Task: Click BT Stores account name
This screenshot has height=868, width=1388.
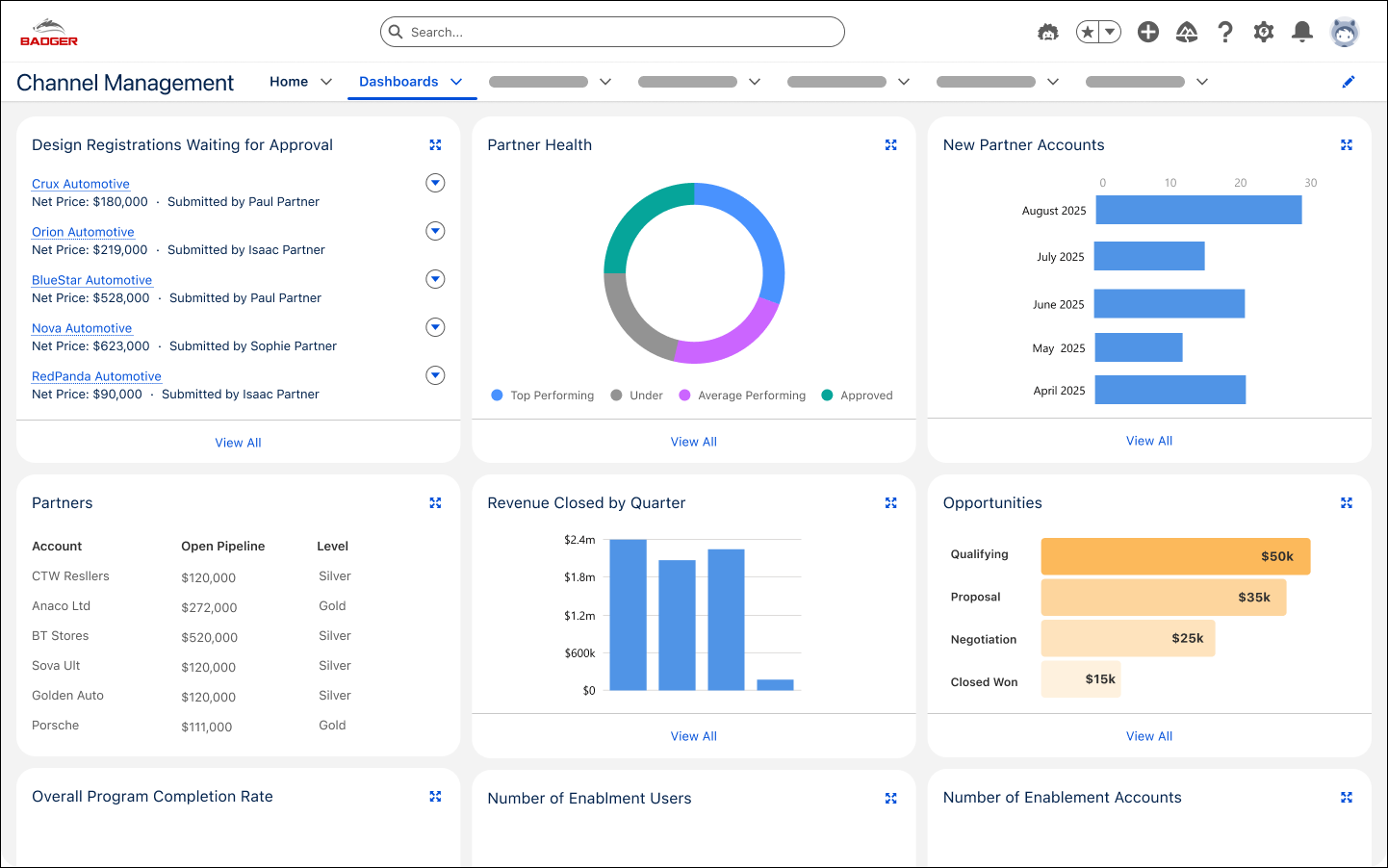Action: click(60, 636)
